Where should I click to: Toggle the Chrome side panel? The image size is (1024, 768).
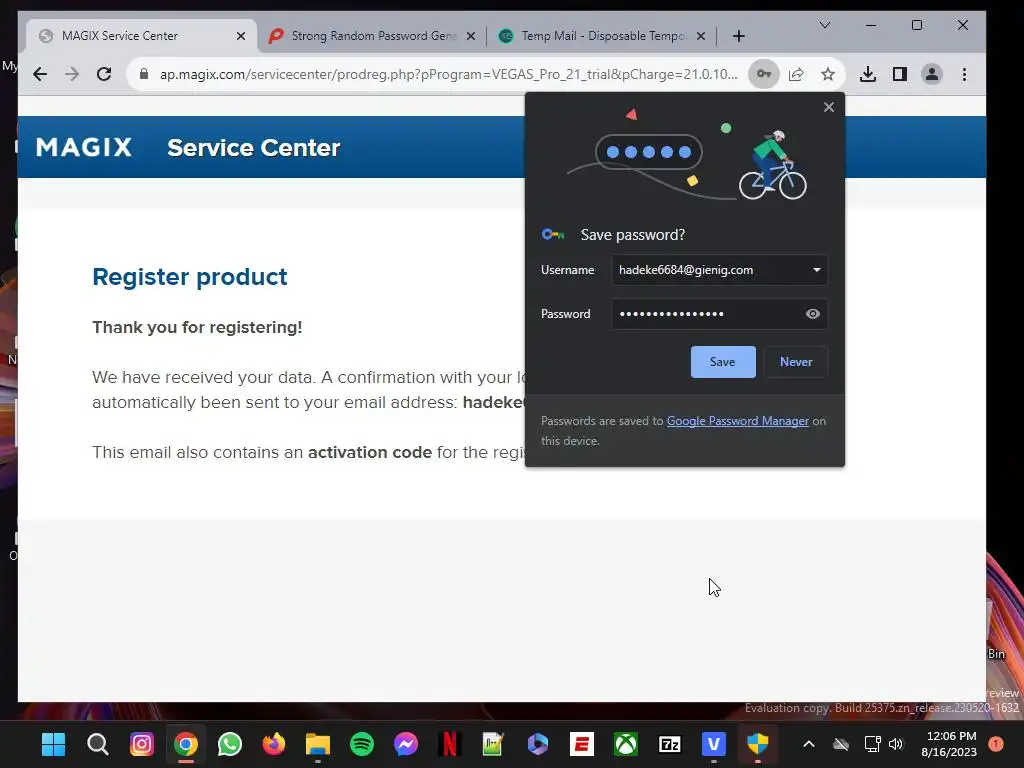coord(900,74)
